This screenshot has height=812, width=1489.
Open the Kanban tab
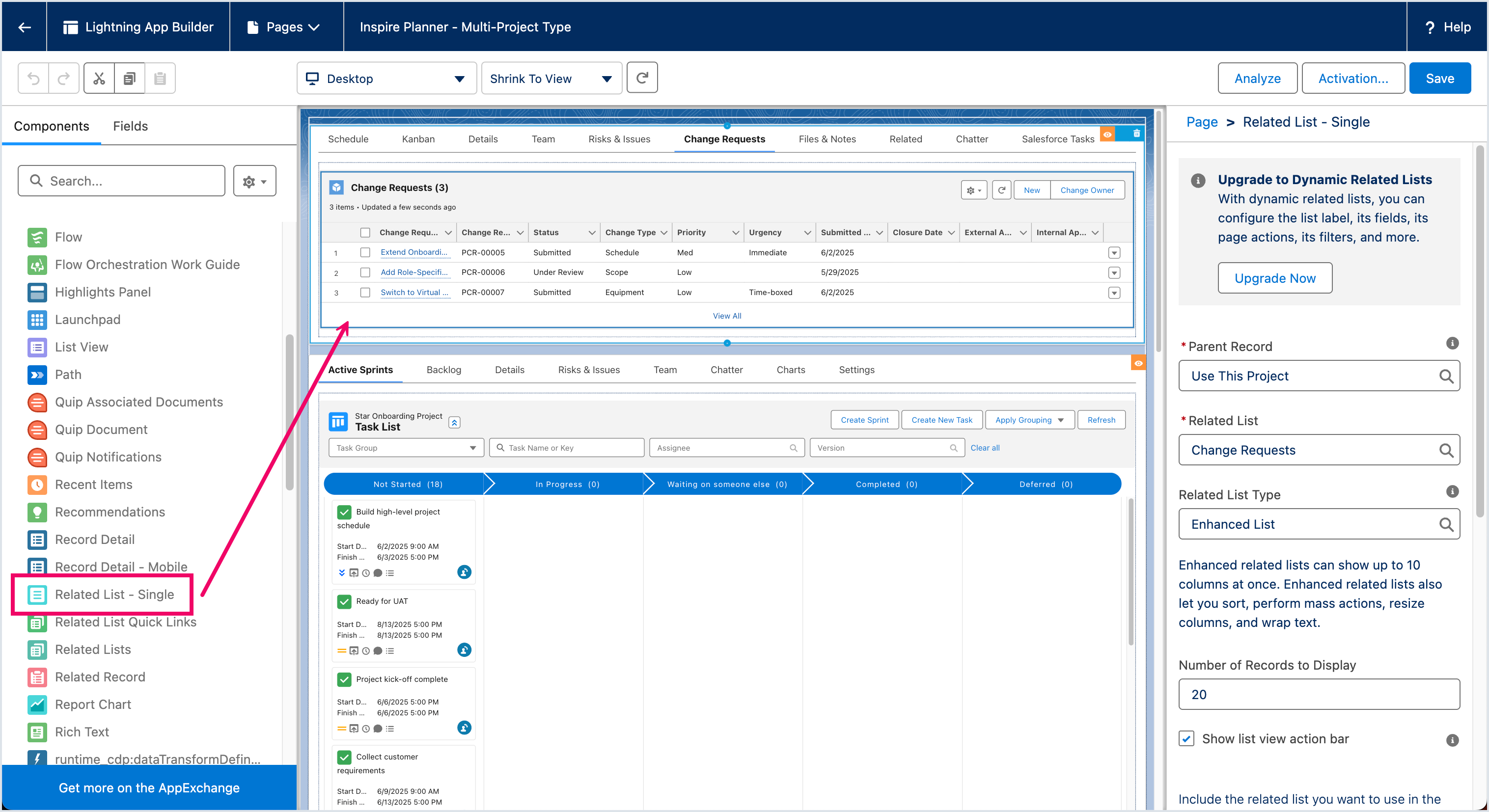pos(418,139)
